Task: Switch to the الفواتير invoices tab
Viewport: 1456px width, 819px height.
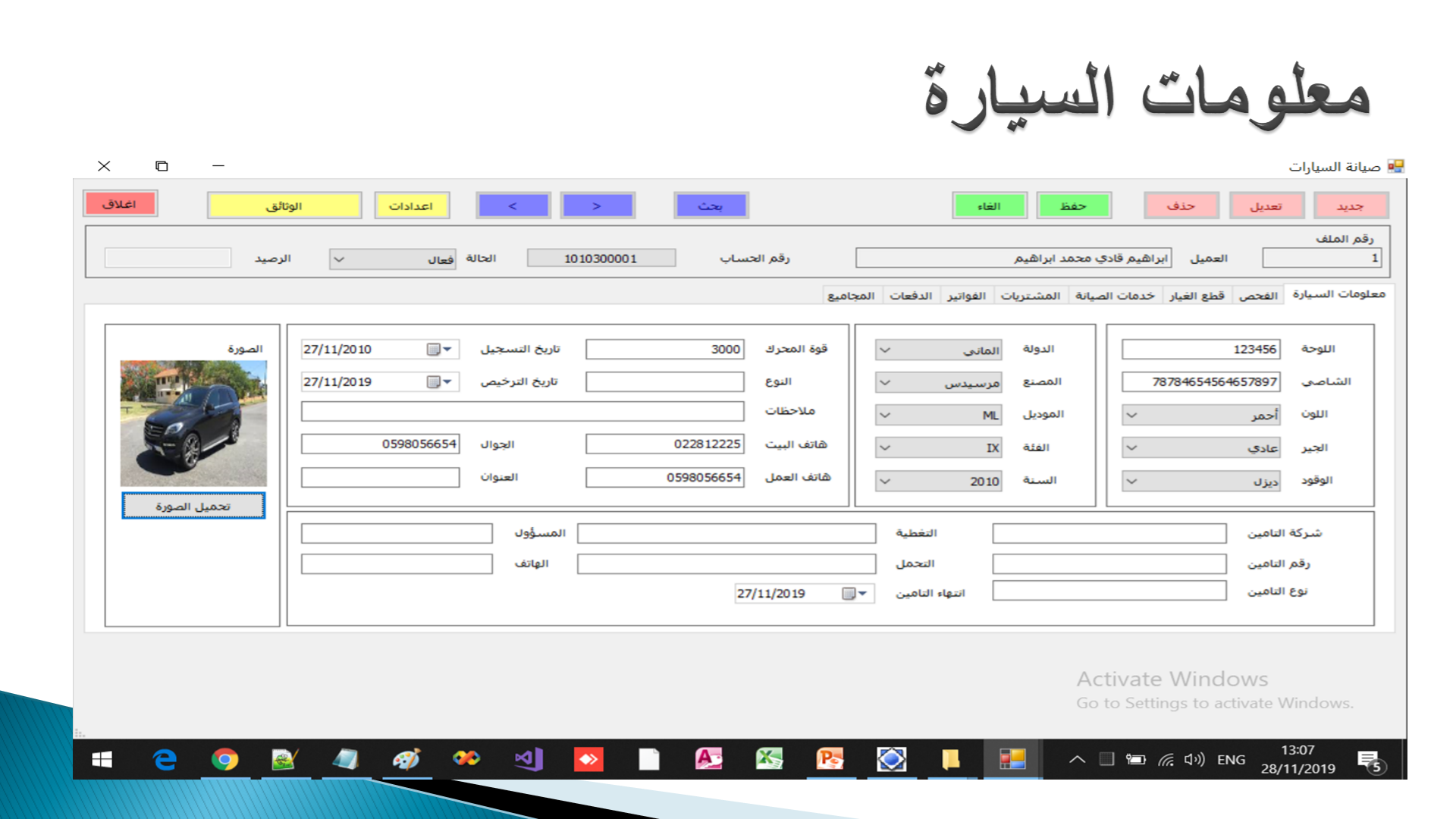Action: point(966,296)
